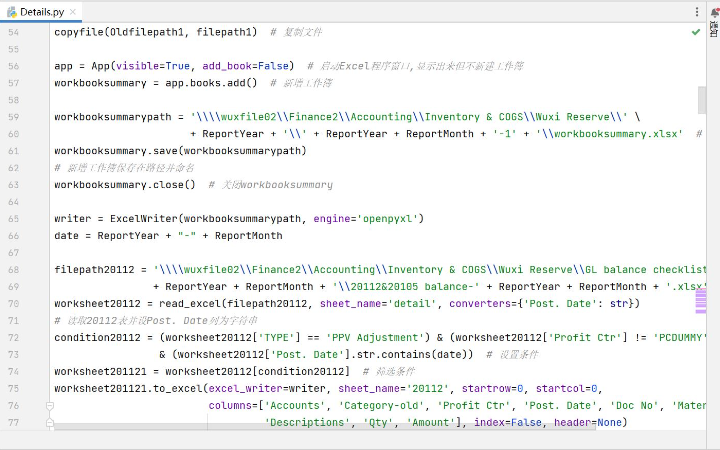Screen dimensions: 720x450
Task: Click '\\workbooksummary.xlsx' string on line 60
Action: [609, 134]
